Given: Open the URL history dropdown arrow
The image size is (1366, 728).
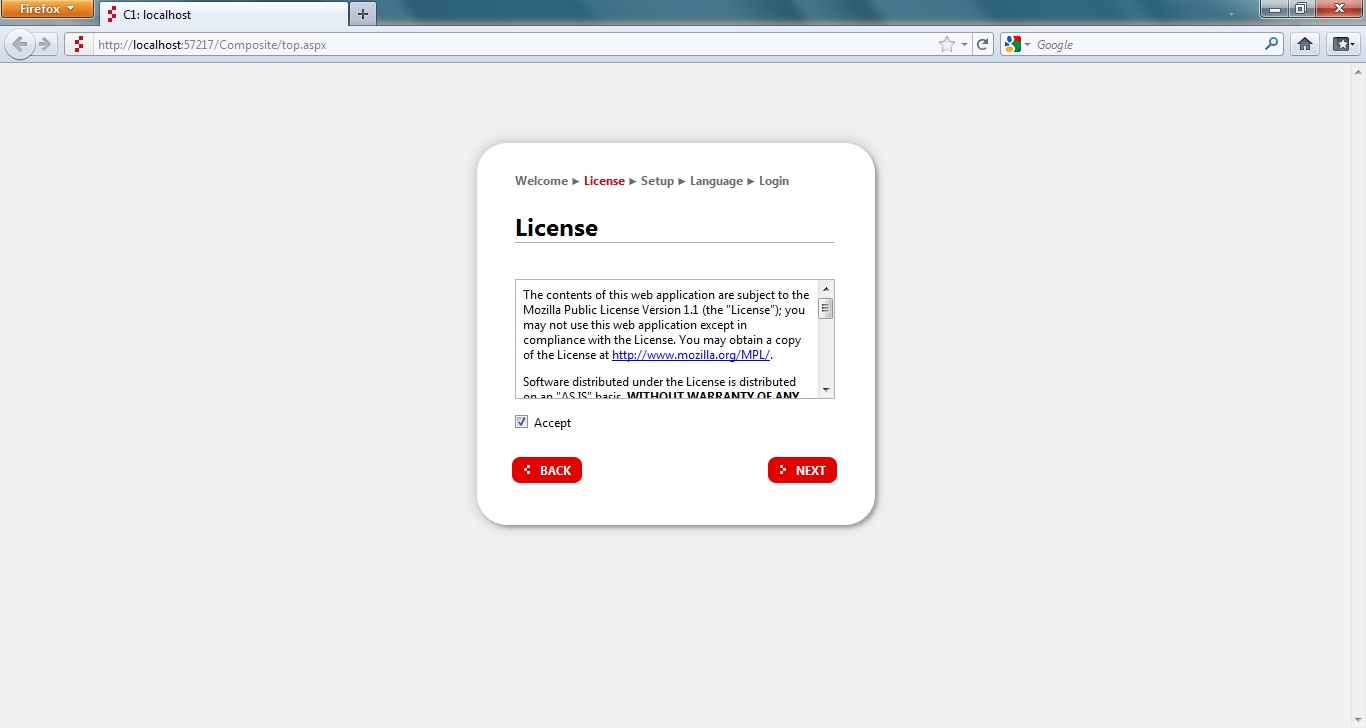Looking at the screenshot, I should point(964,44).
